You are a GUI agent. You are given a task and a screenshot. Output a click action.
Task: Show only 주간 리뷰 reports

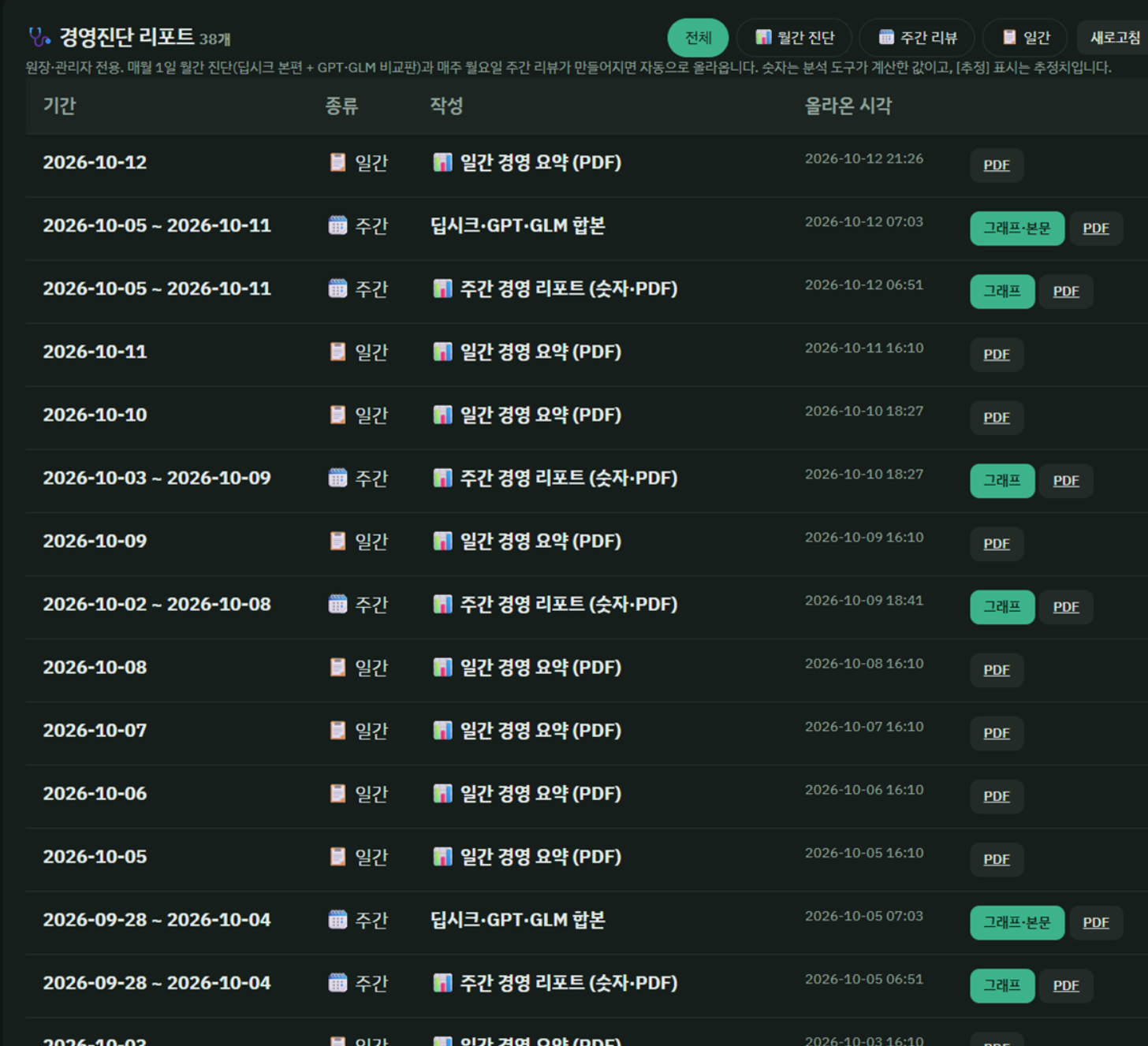917,37
